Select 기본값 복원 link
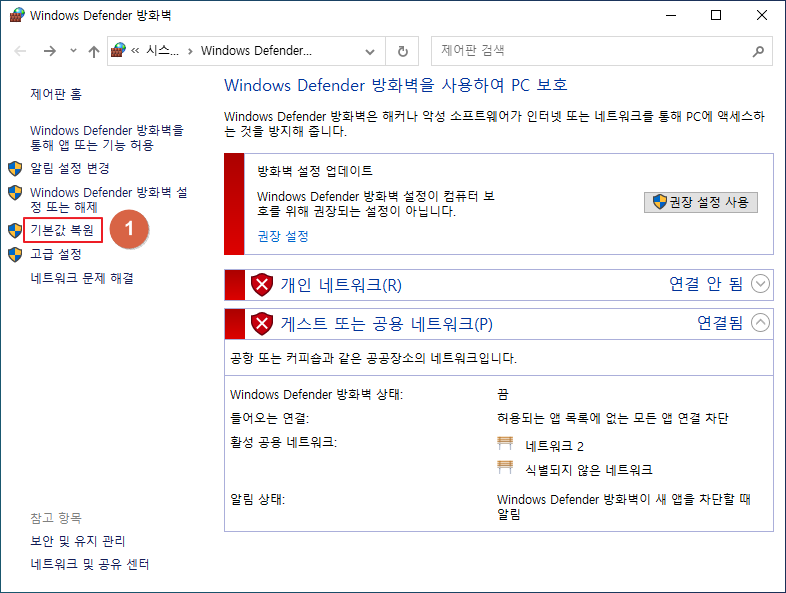The image size is (786, 593). (62, 230)
